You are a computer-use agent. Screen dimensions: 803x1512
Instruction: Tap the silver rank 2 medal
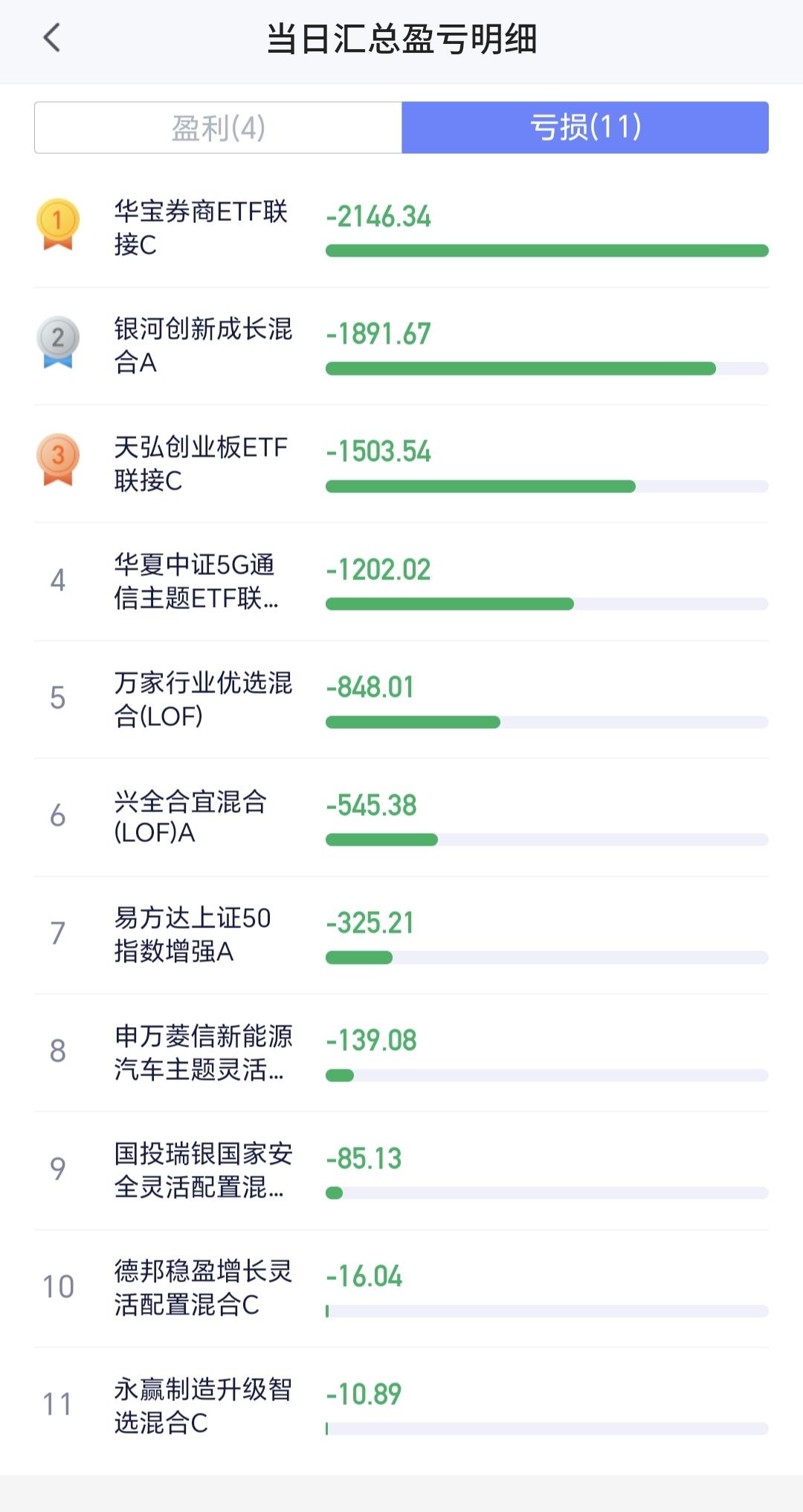pos(58,341)
